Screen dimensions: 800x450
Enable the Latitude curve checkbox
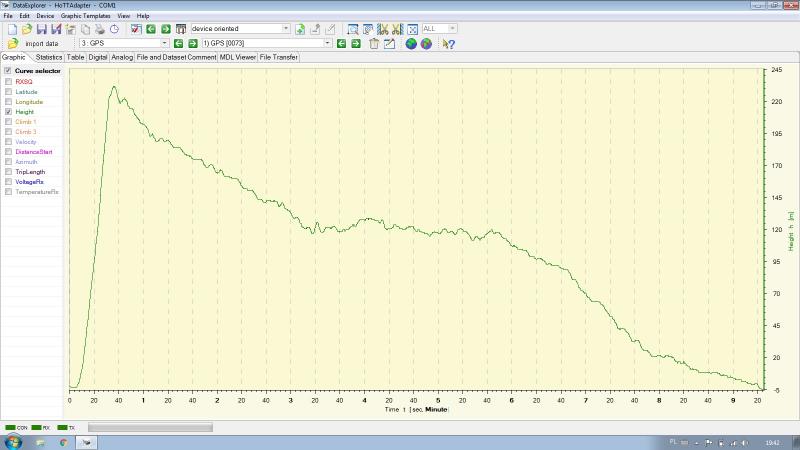(x=9, y=92)
